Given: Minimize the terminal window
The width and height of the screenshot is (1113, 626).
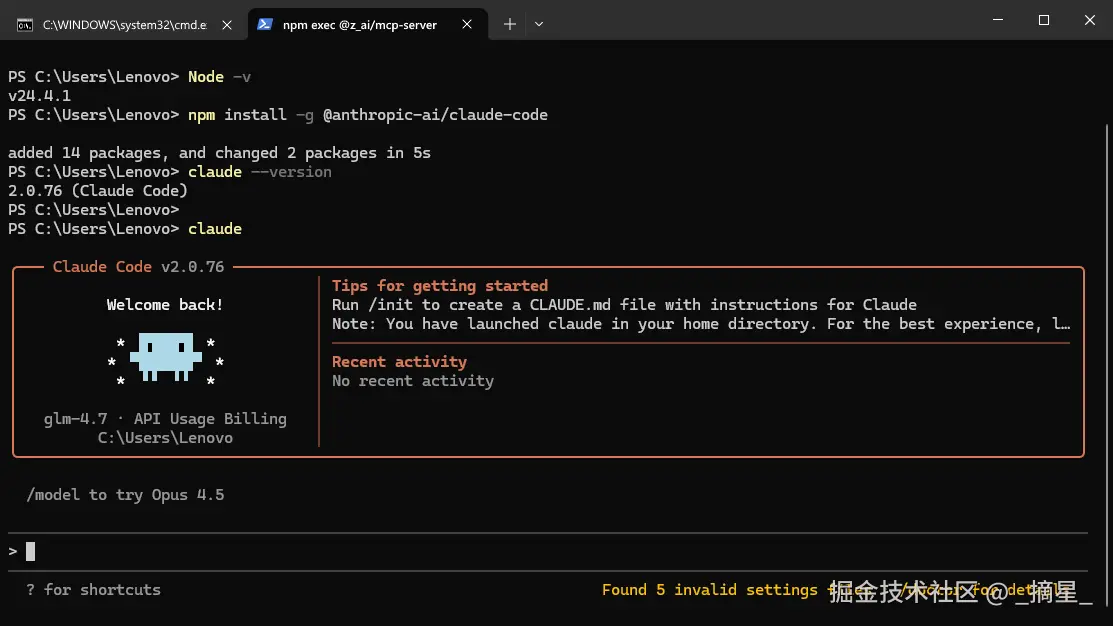Looking at the screenshot, I should coord(997,20).
